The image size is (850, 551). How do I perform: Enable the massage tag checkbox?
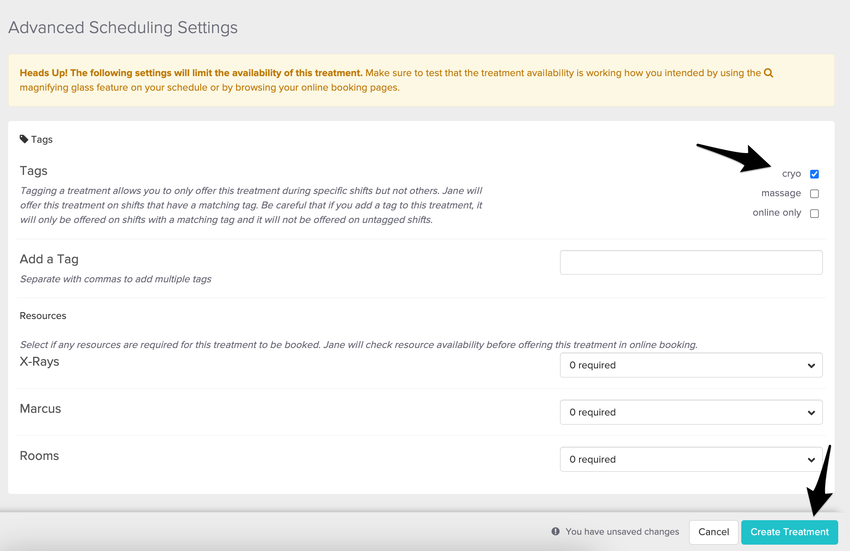pos(814,194)
